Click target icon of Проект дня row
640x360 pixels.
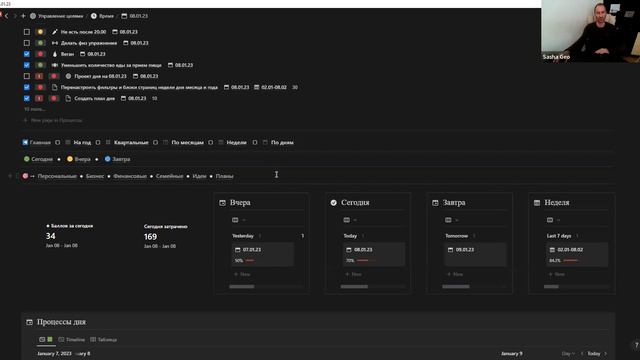tap(68, 76)
